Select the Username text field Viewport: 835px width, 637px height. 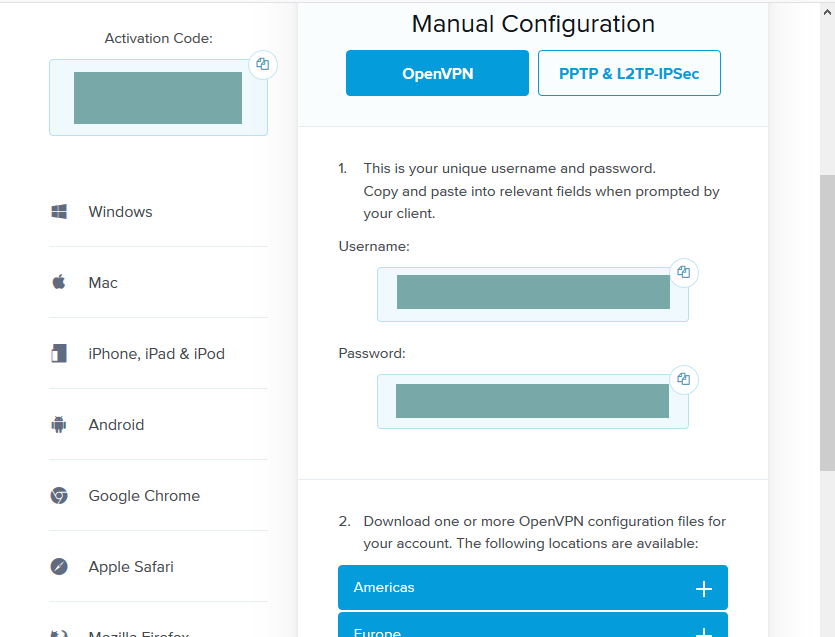coord(532,294)
